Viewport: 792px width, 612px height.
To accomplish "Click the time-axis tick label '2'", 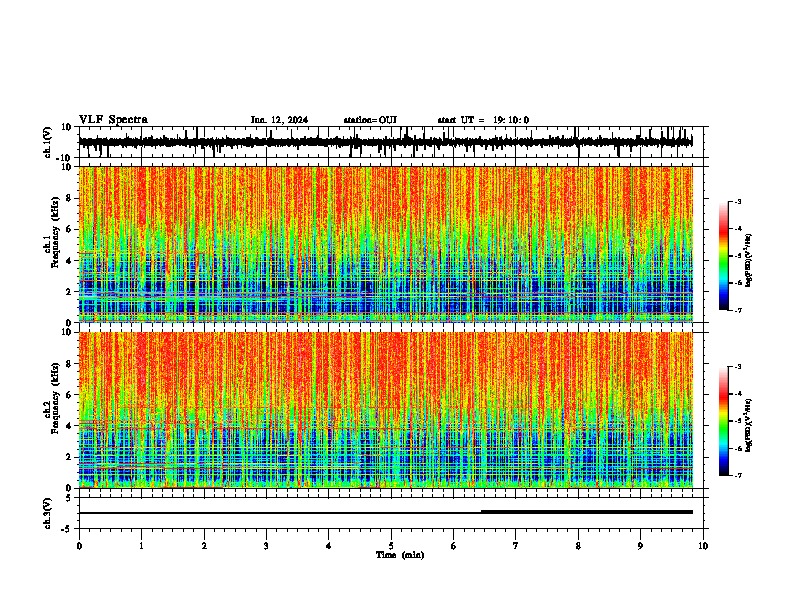I will pyautogui.click(x=204, y=546).
